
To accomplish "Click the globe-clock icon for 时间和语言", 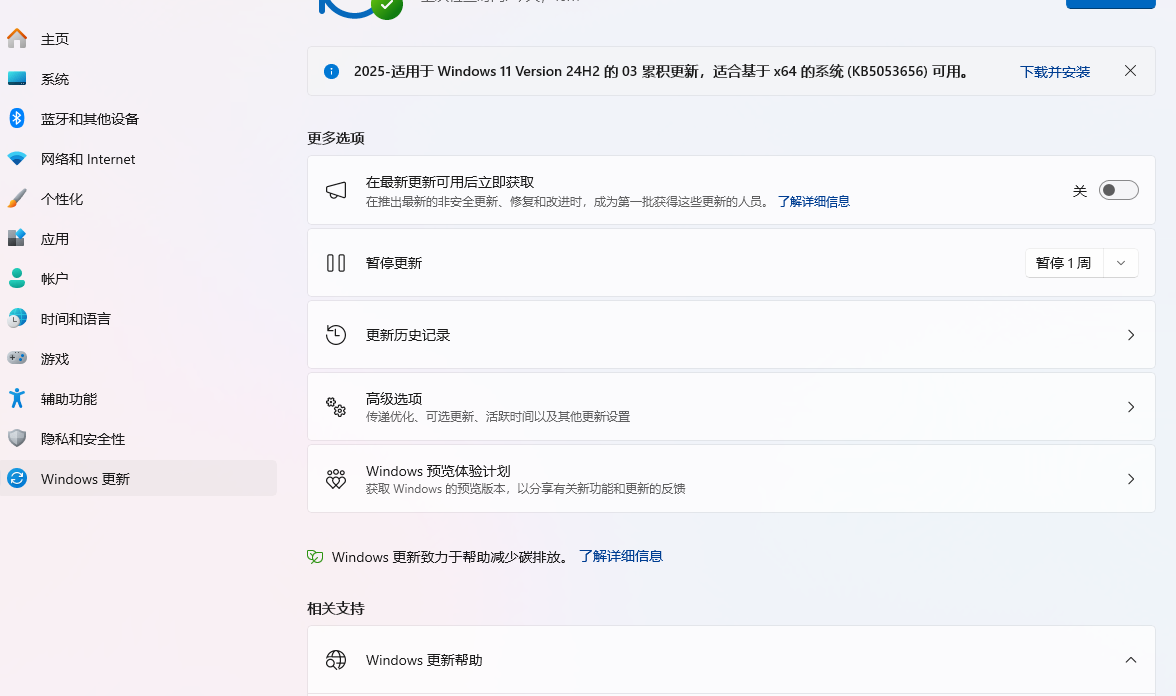I will pos(16,318).
